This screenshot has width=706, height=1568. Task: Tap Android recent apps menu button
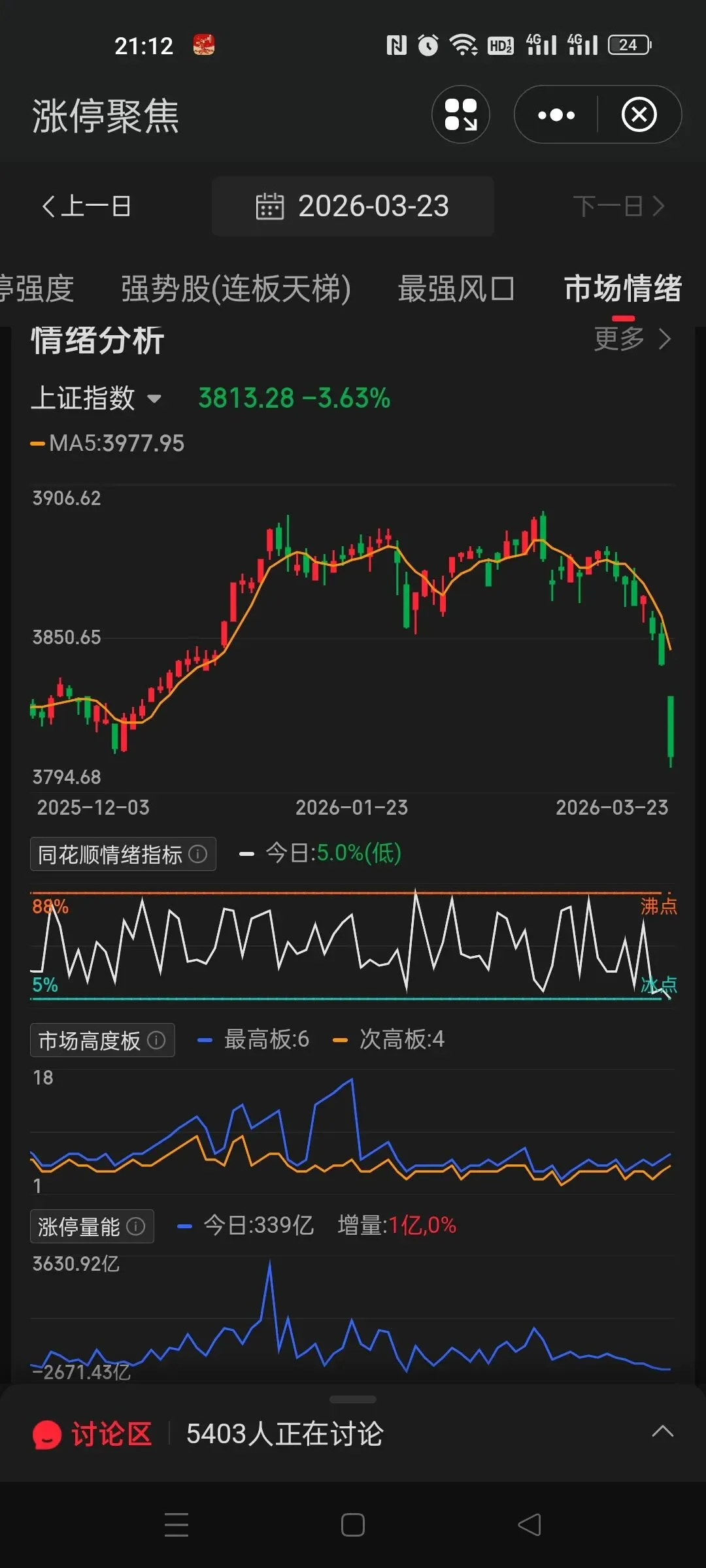176,1525
